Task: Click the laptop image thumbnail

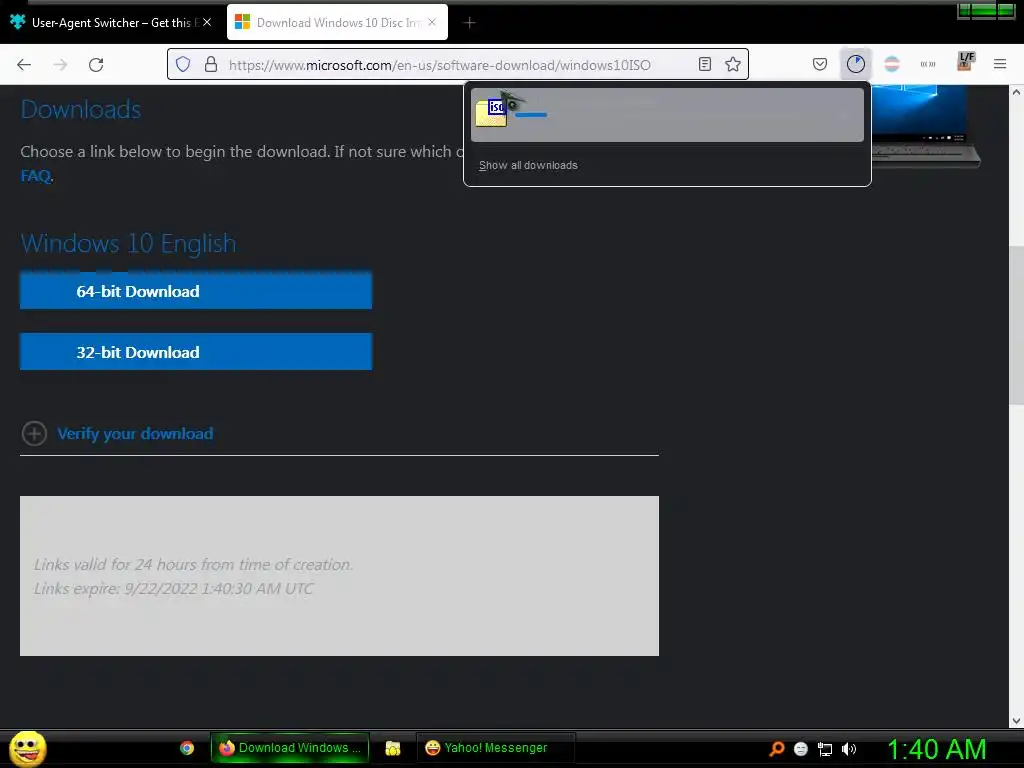Action: pos(926,126)
